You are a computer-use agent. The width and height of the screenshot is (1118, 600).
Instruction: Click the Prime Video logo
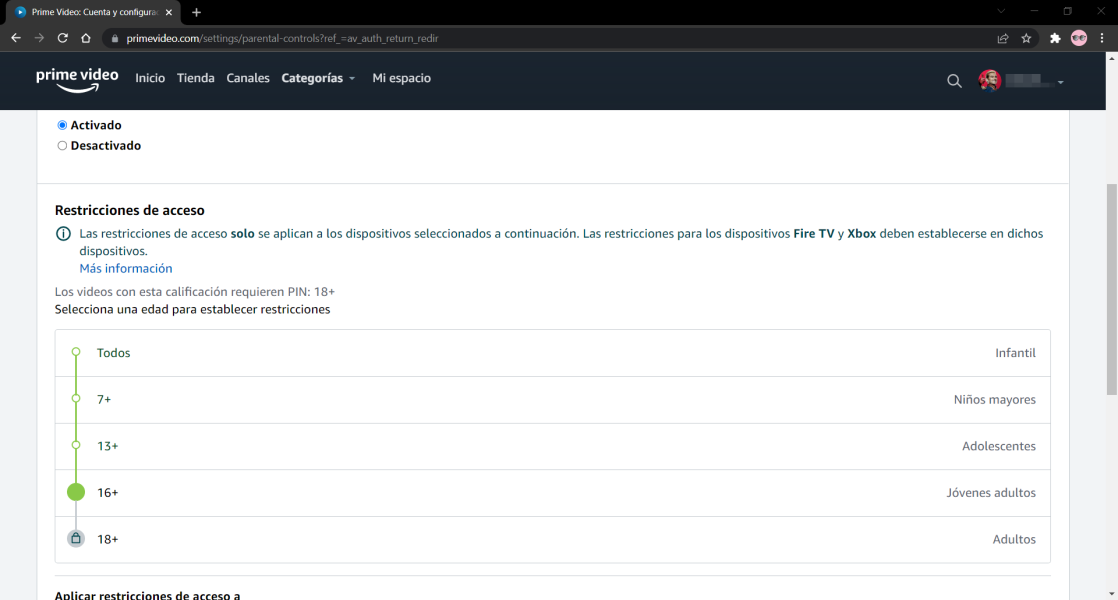77,79
